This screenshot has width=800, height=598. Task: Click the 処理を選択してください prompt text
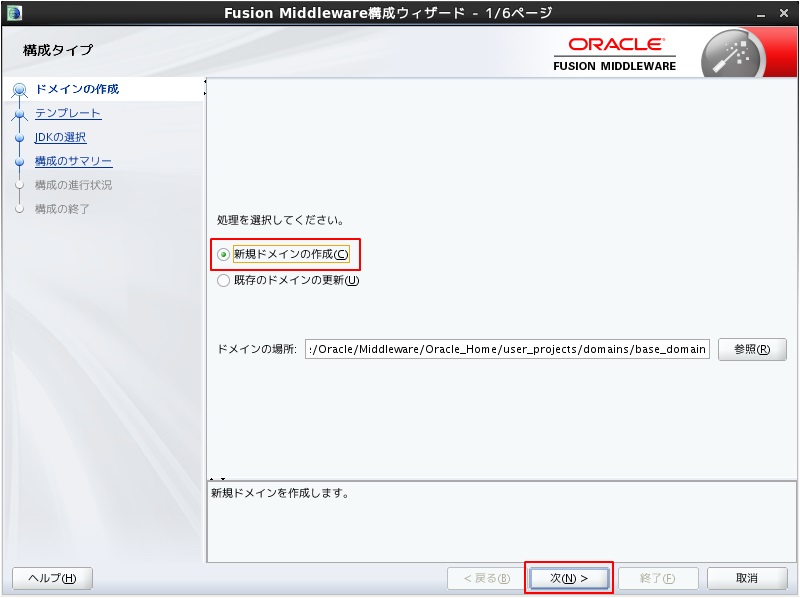tap(280, 220)
